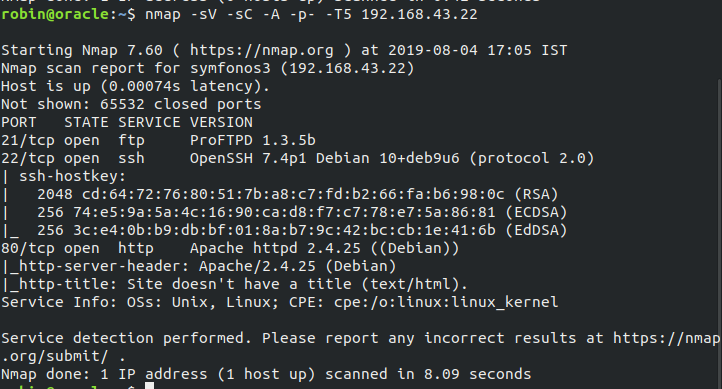Click the IP address 192.168.43.22 in the command
This screenshot has width=722, height=389.
pos(419,14)
